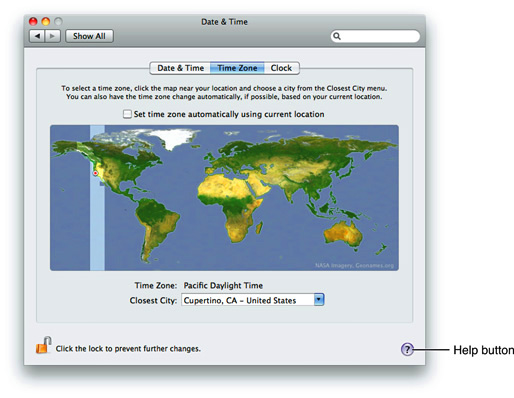Image resolution: width=514 pixels, height=398 pixels.
Task: Minimize the window with yellow button
Action: click(x=45, y=21)
